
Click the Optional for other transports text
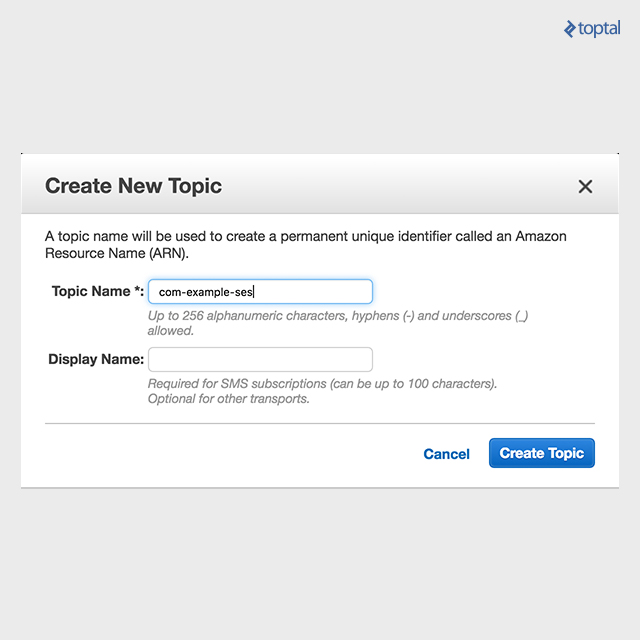click(x=228, y=399)
